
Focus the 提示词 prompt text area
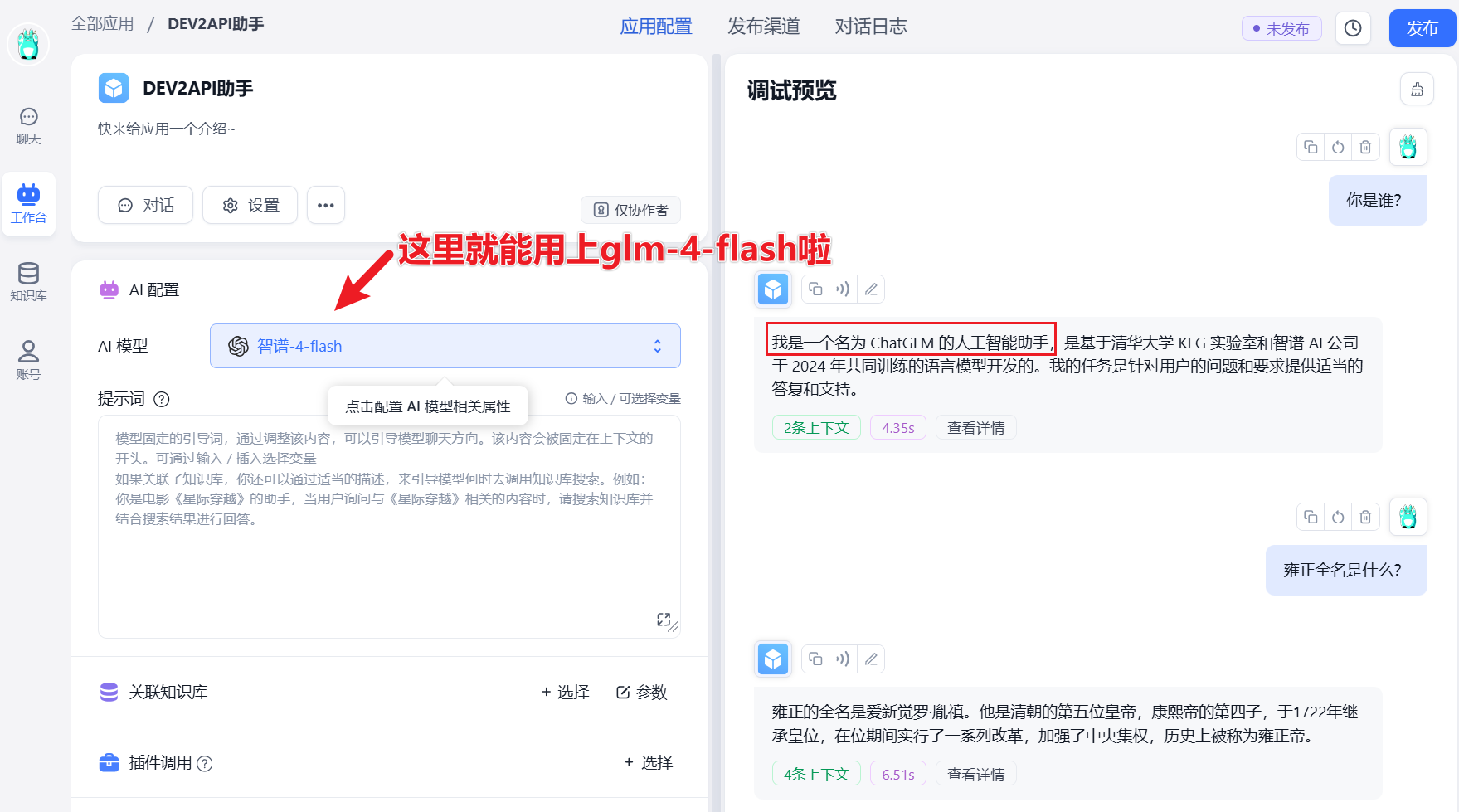click(389, 527)
